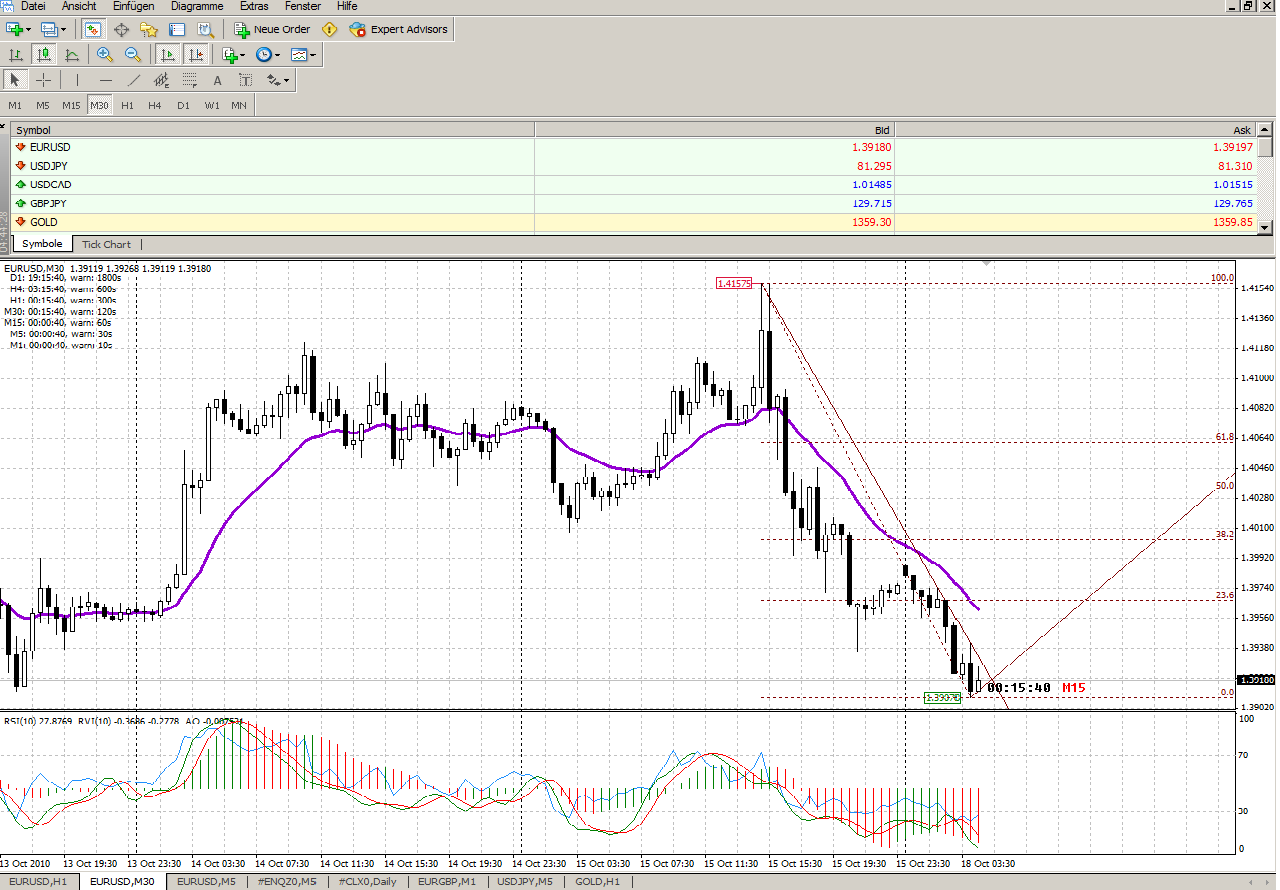Activate the crosshair cursor
Viewport: 1280px width, 890px height.
(44, 80)
